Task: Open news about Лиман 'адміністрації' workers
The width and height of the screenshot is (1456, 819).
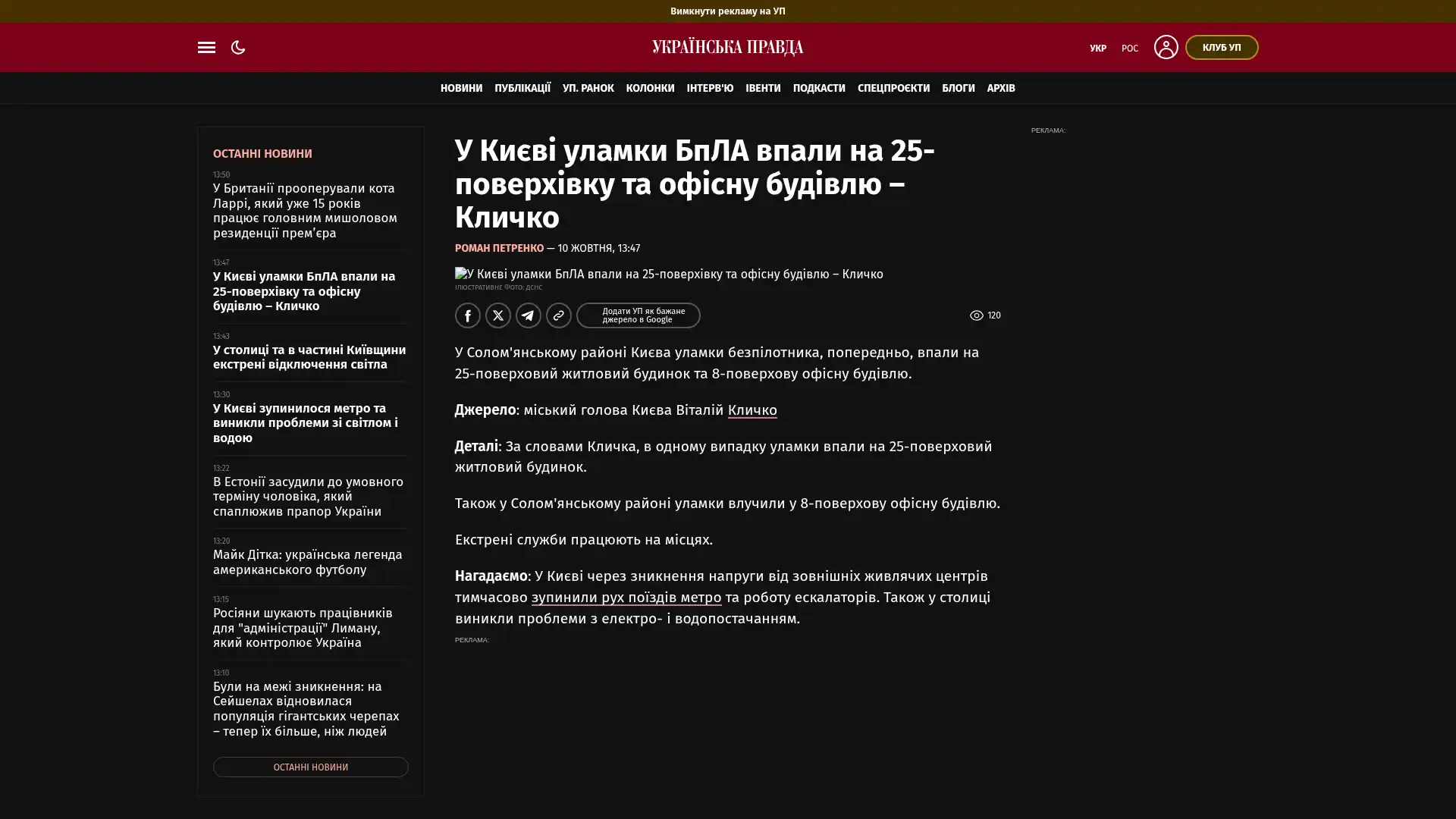Action: pyautogui.click(x=303, y=628)
